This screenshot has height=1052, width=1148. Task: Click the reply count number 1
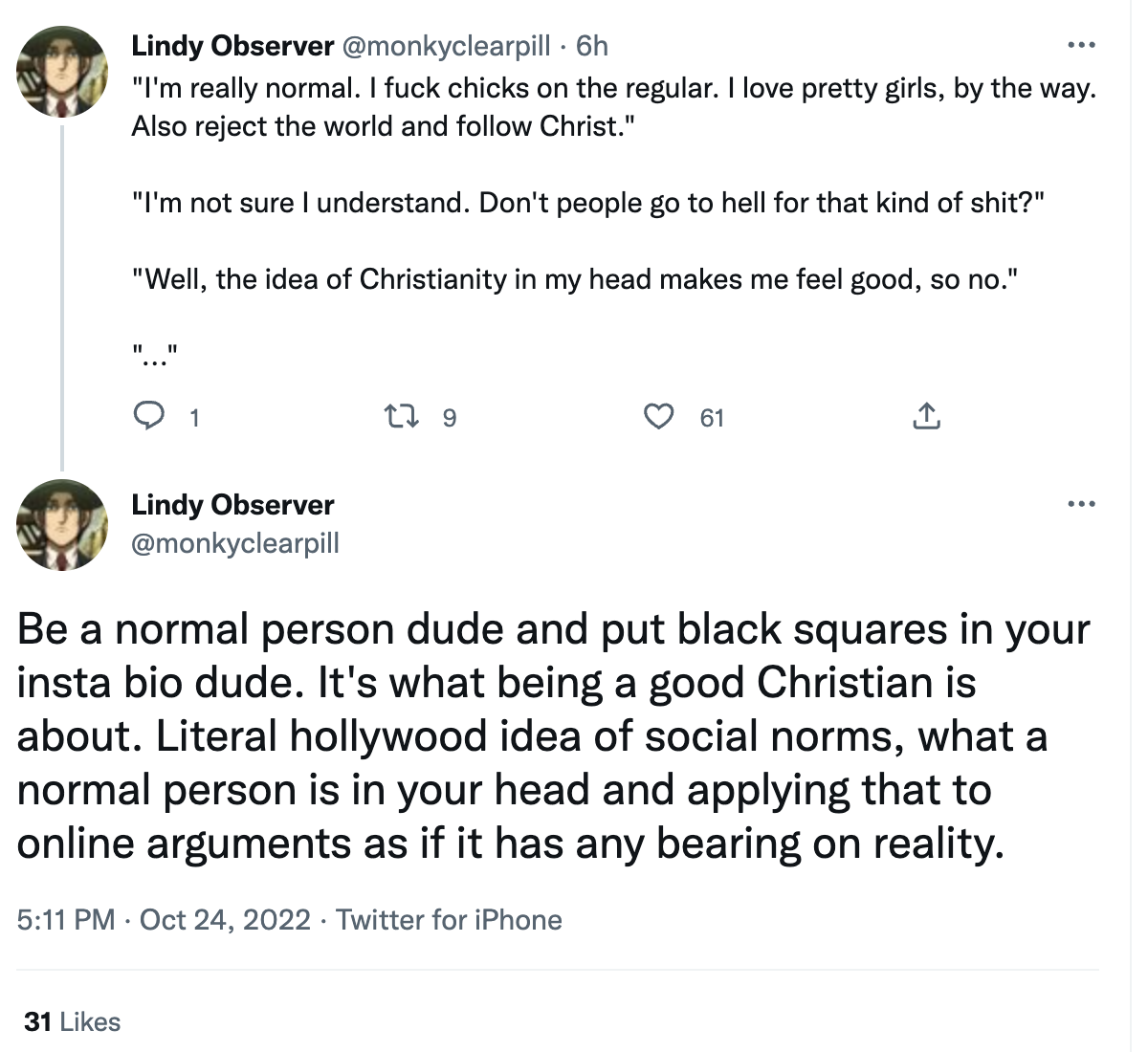click(x=194, y=418)
